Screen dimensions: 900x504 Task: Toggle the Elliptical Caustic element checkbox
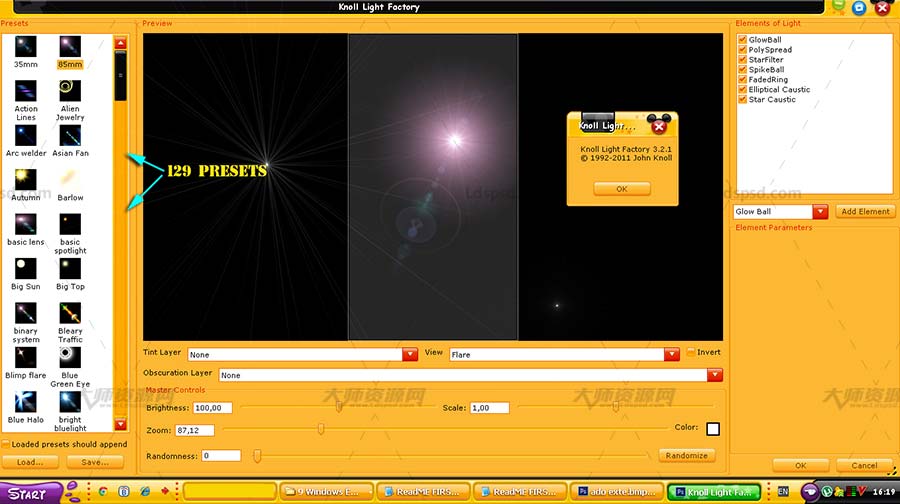point(743,90)
